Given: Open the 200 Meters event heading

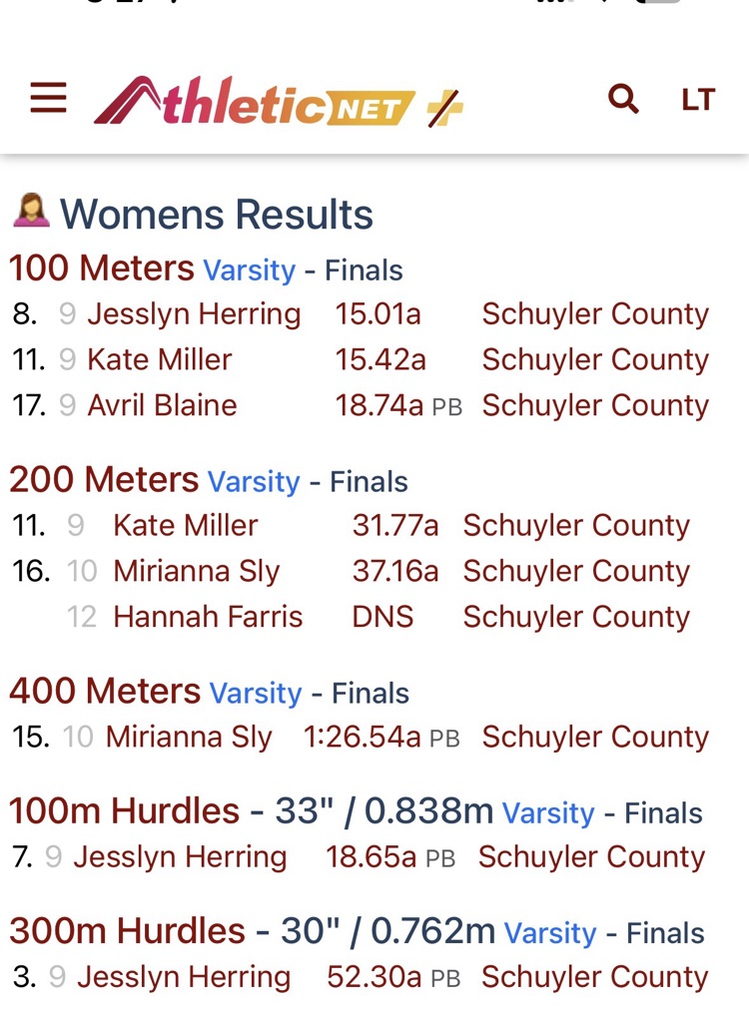Looking at the screenshot, I should (x=104, y=480).
